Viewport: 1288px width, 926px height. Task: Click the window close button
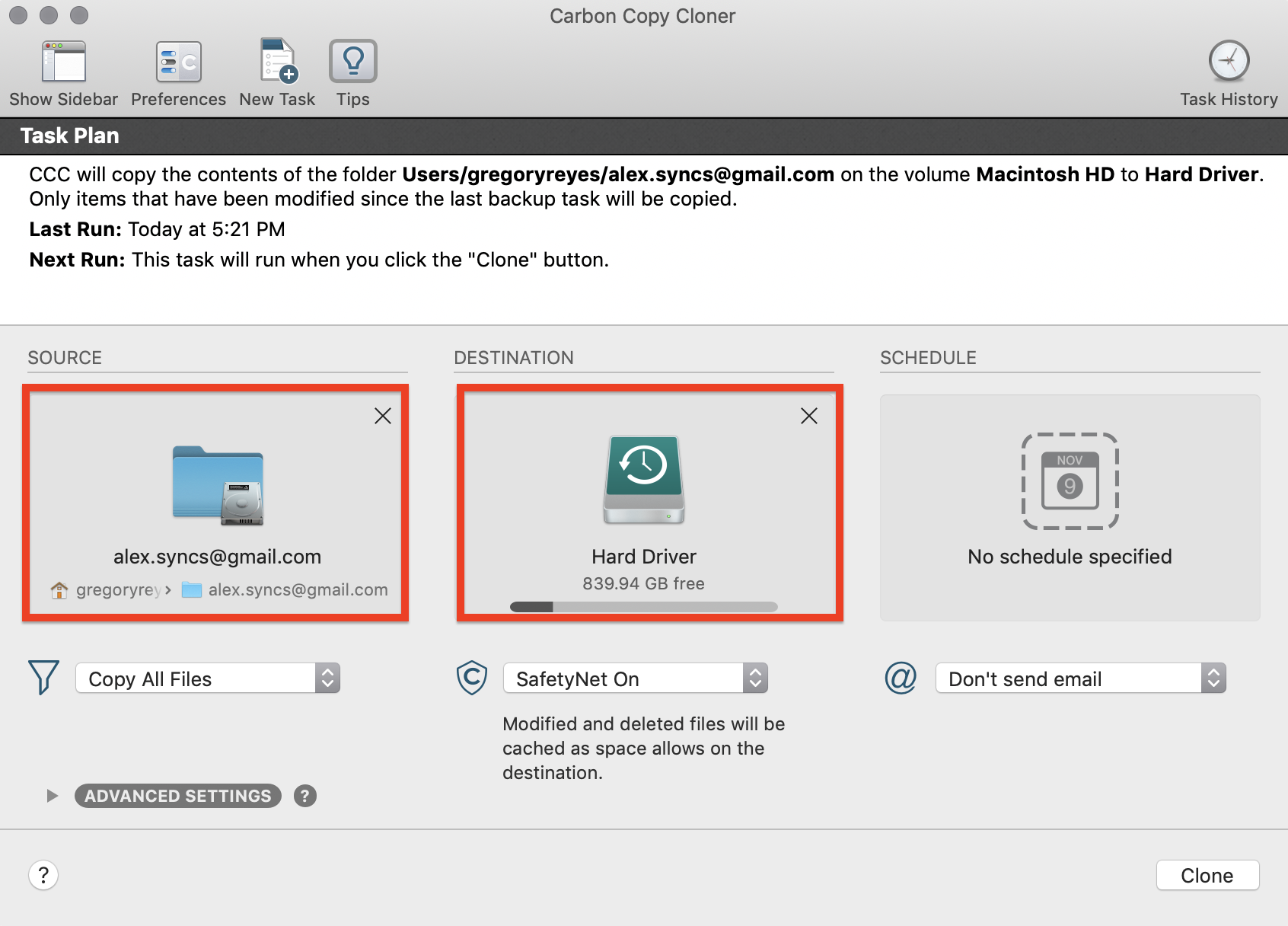tap(18, 15)
